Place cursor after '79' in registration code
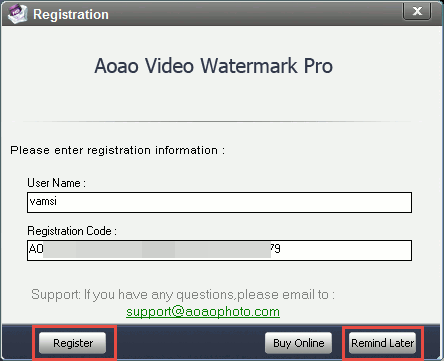Viewport: 444px width, 361px height. click(282, 249)
